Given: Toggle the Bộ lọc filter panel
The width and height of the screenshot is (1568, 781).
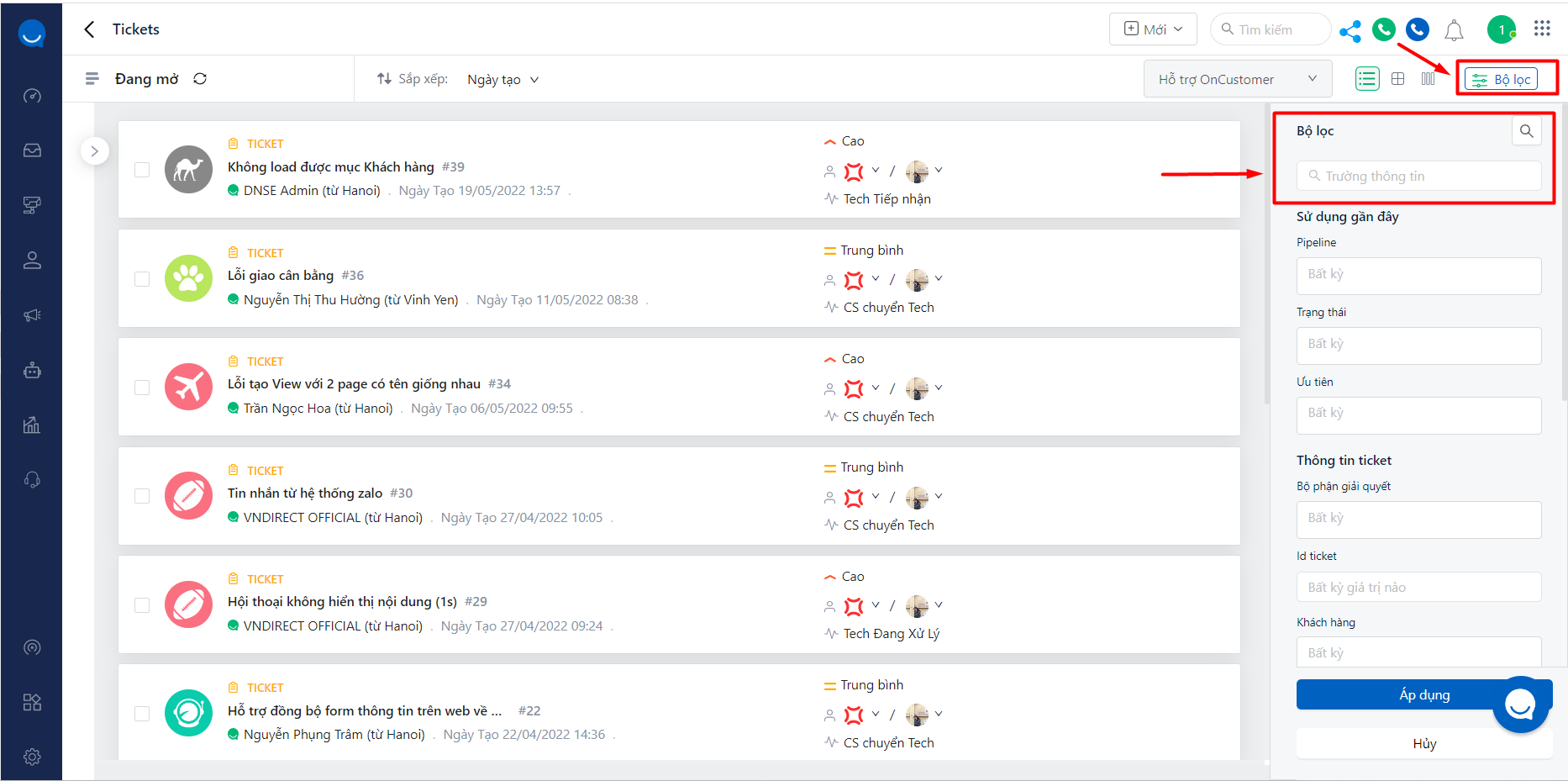Looking at the screenshot, I should [1502, 79].
